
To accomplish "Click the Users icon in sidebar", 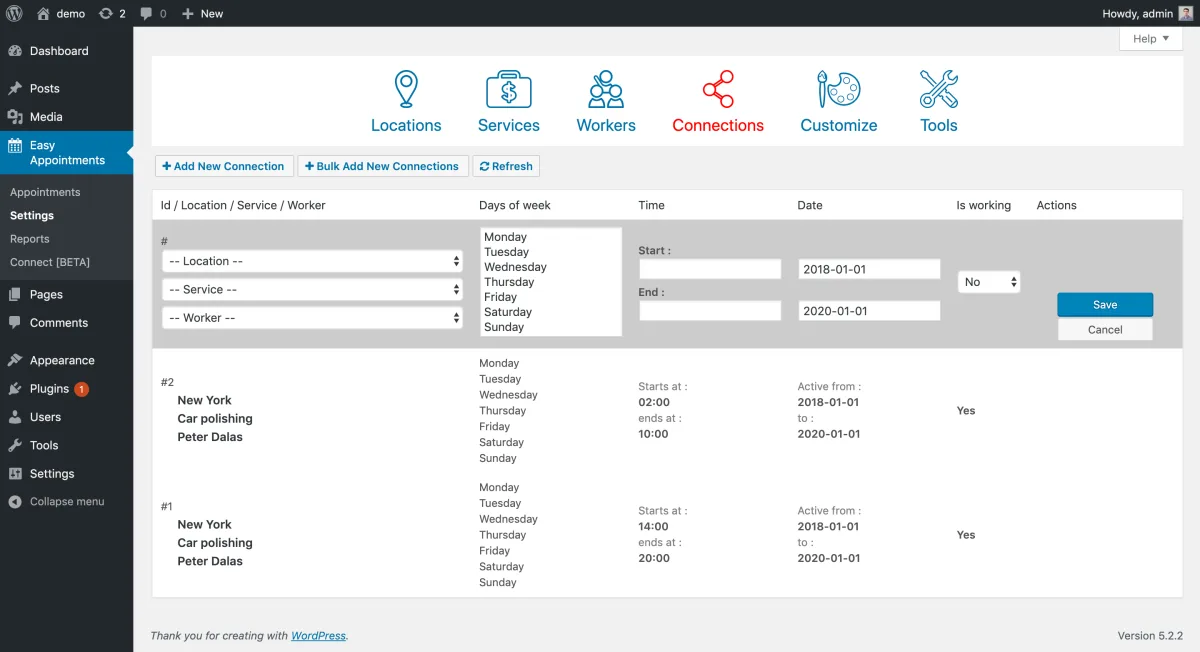I will tap(15, 417).
